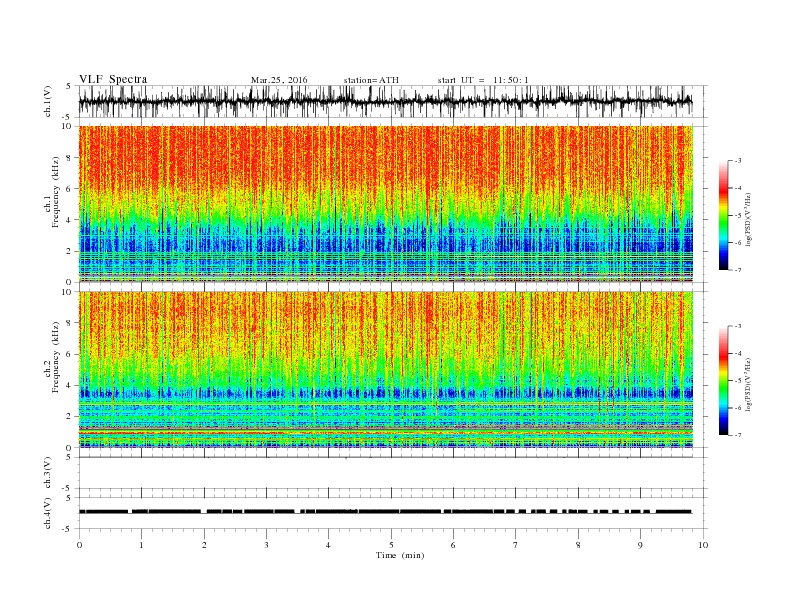
Task: Click the "1" tick on the time axis
Action: 141,545
